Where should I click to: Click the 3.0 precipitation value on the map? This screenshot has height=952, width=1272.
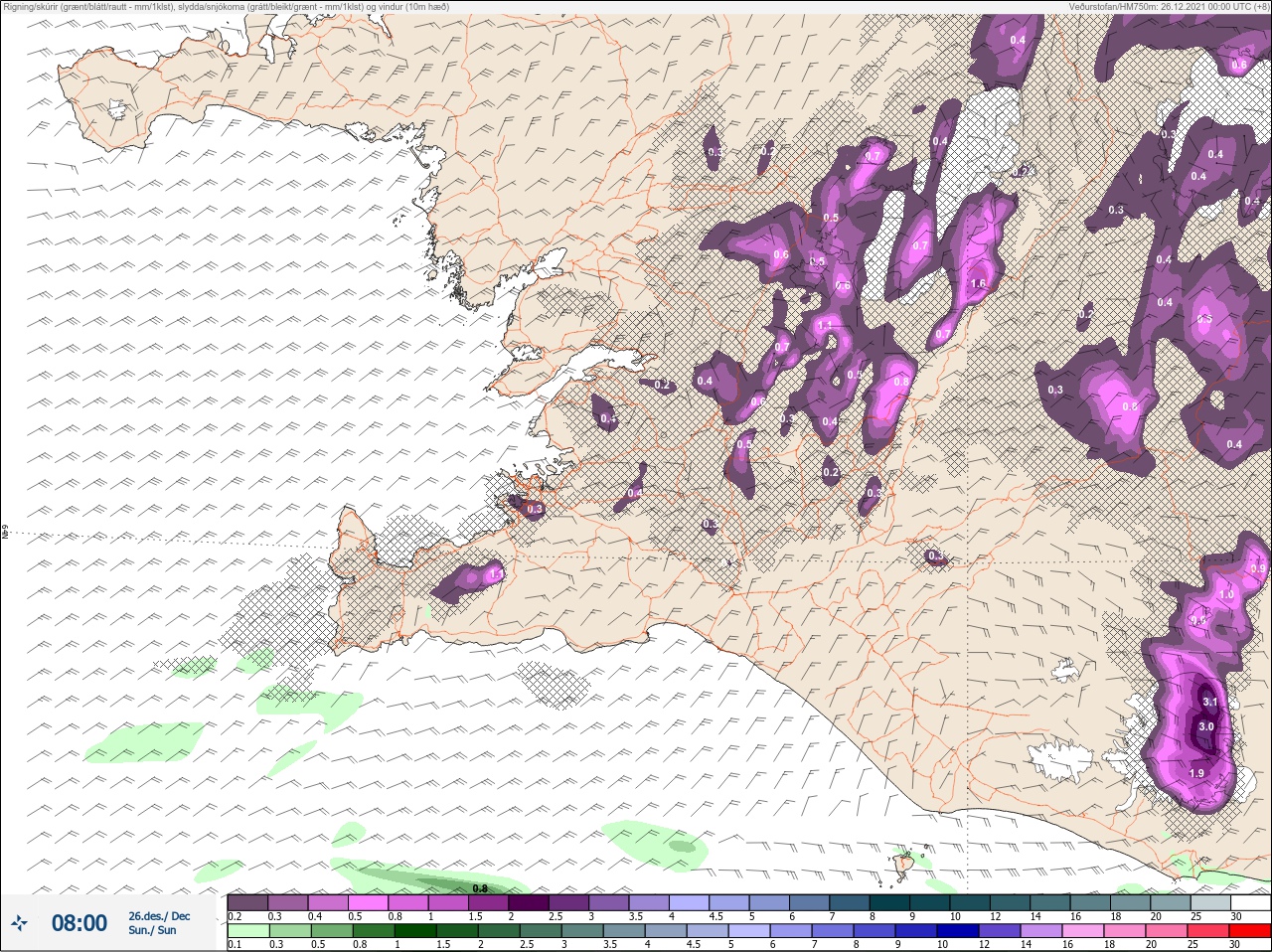pos(1206,726)
